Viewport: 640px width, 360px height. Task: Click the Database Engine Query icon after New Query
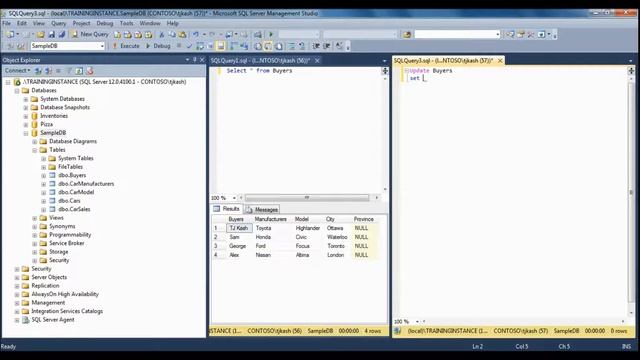(117, 34)
